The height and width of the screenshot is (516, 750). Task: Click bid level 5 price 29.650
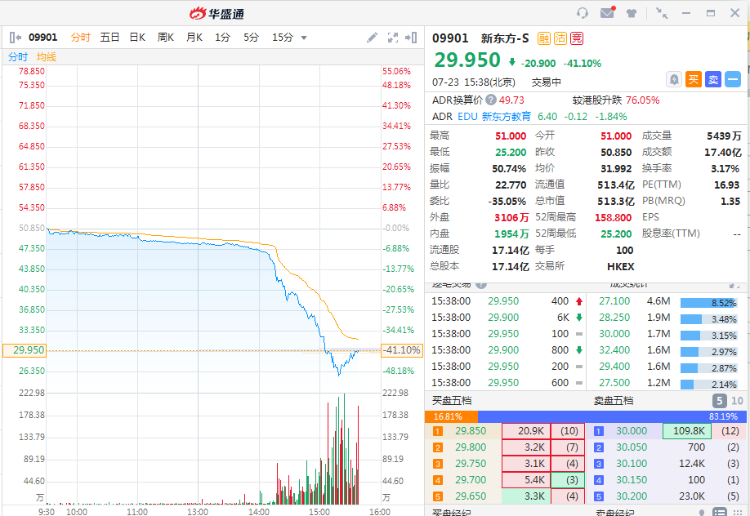tap(471, 496)
